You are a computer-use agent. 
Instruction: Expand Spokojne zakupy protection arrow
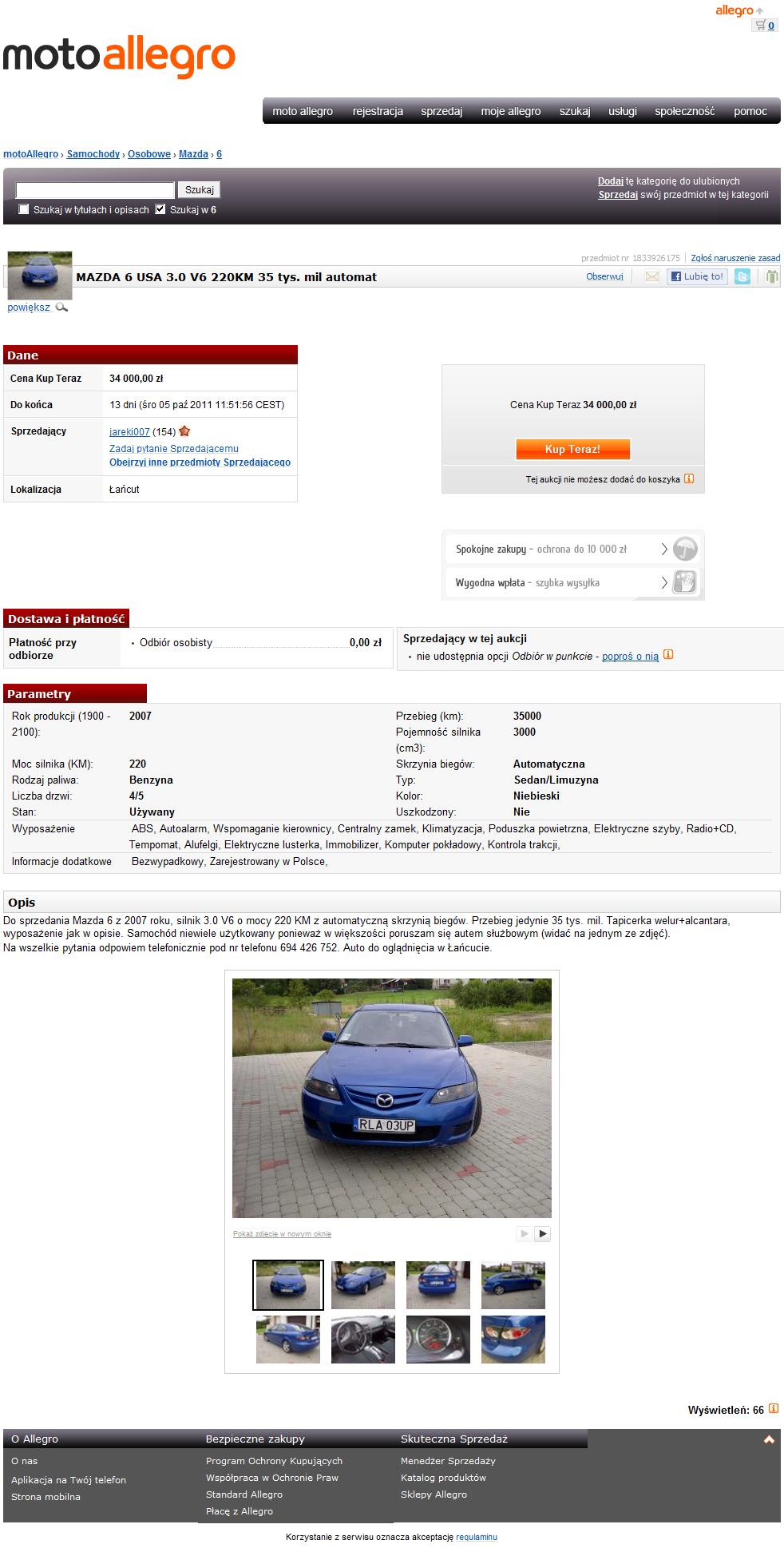click(x=664, y=550)
